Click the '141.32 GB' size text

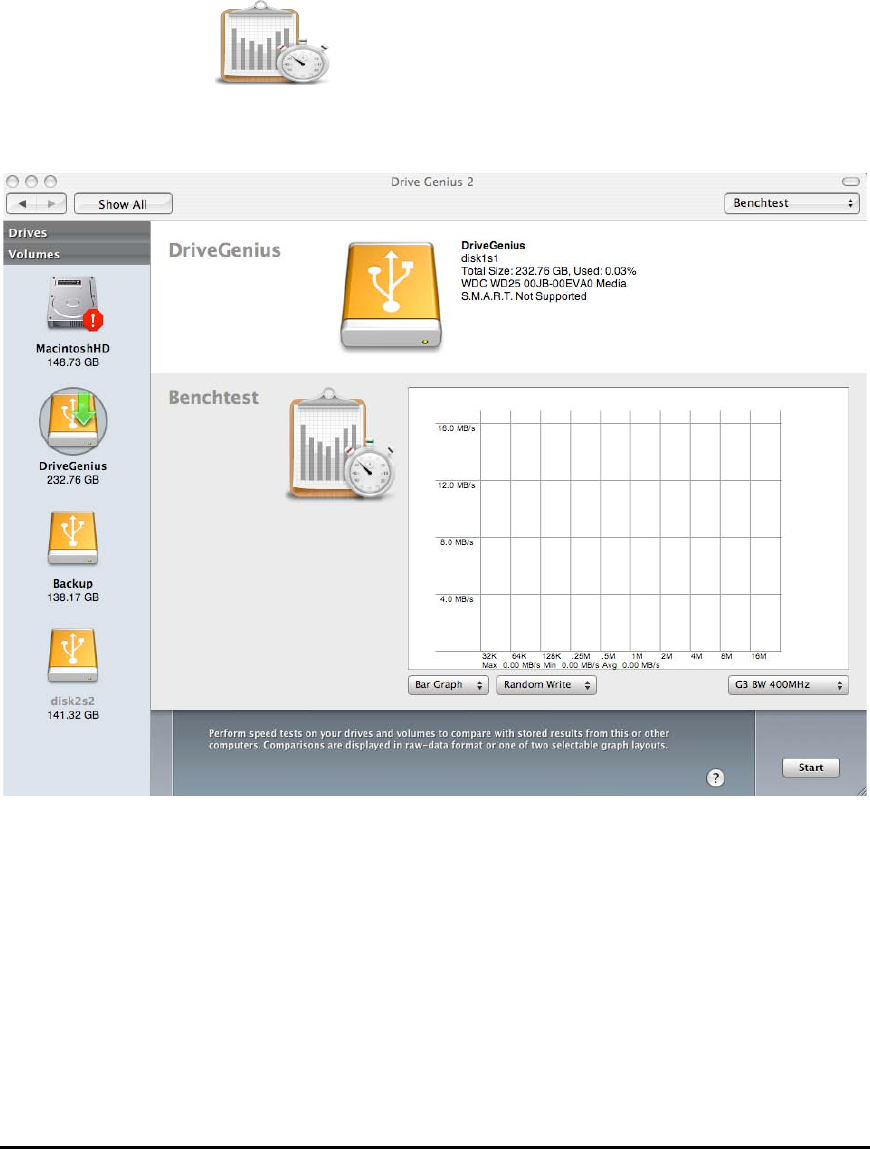(x=73, y=715)
